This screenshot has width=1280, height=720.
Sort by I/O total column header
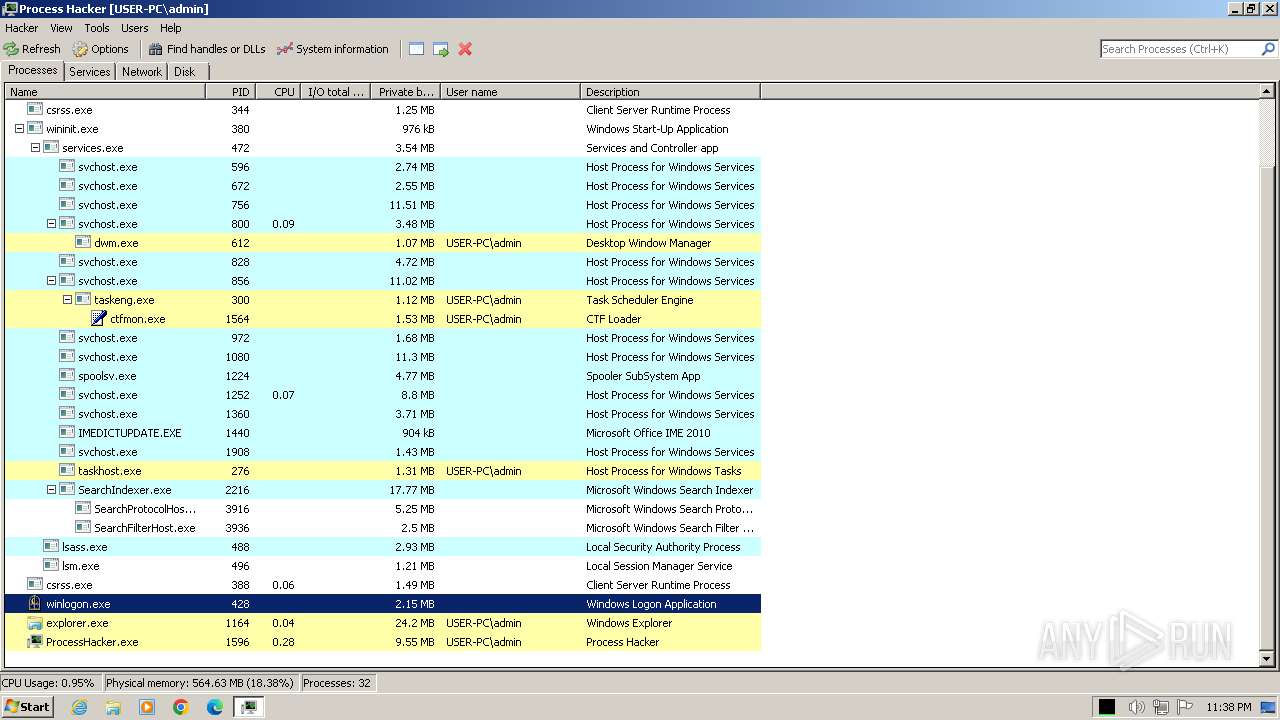coord(335,92)
